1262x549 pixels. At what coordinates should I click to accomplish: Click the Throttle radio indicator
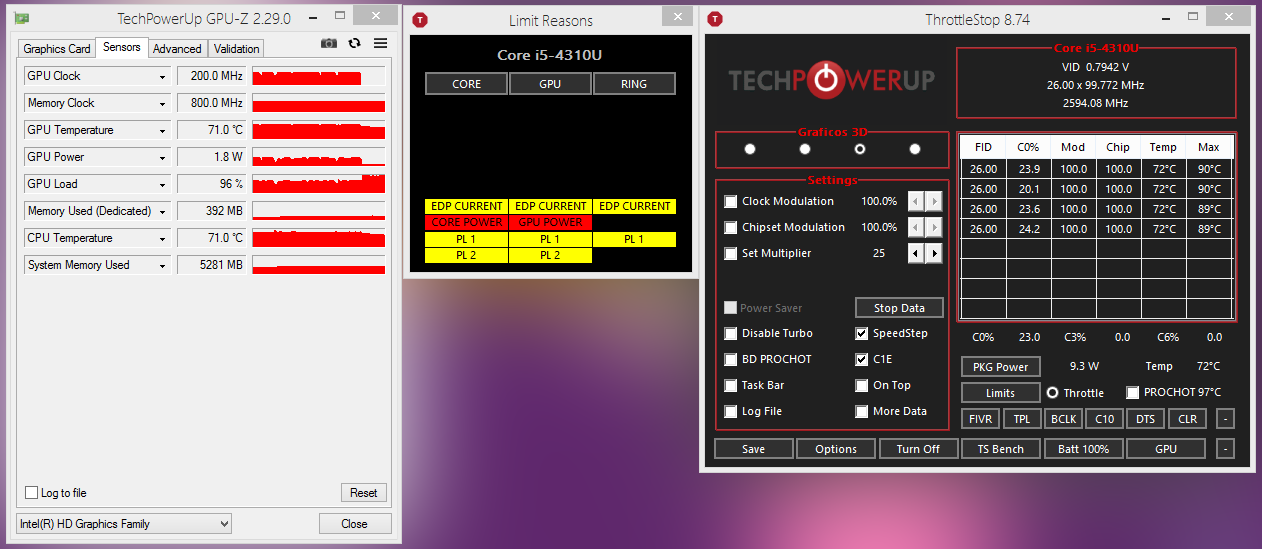click(1052, 393)
